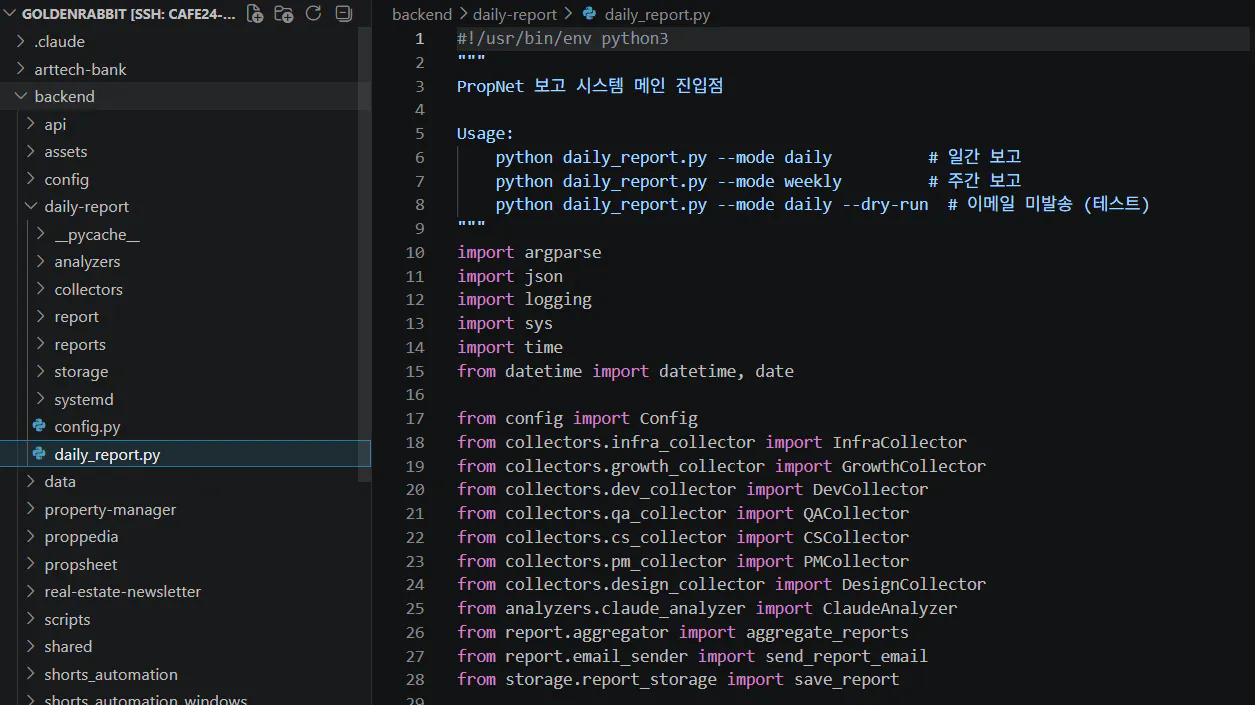Viewport: 1255px width, 705px height.
Task: Click 'json' in the import statement
Action: pos(544,276)
